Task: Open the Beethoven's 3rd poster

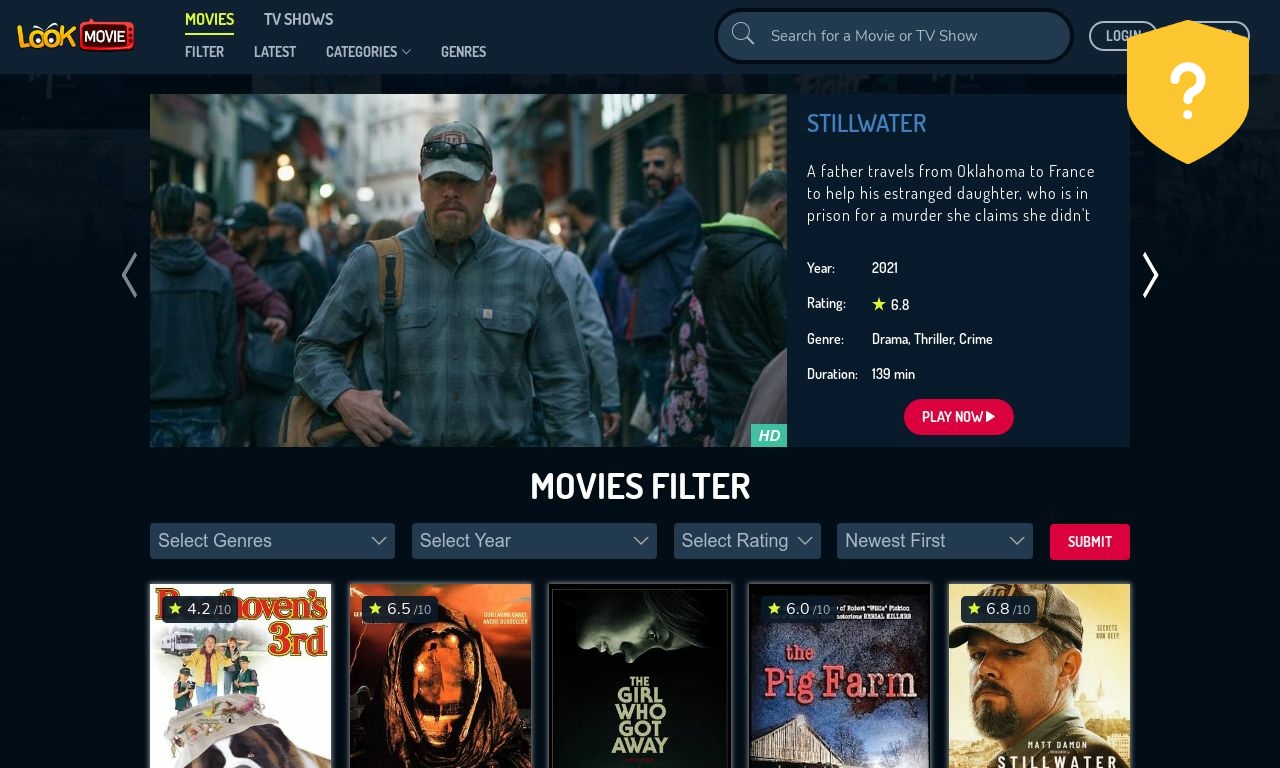Action: pyautogui.click(x=240, y=676)
